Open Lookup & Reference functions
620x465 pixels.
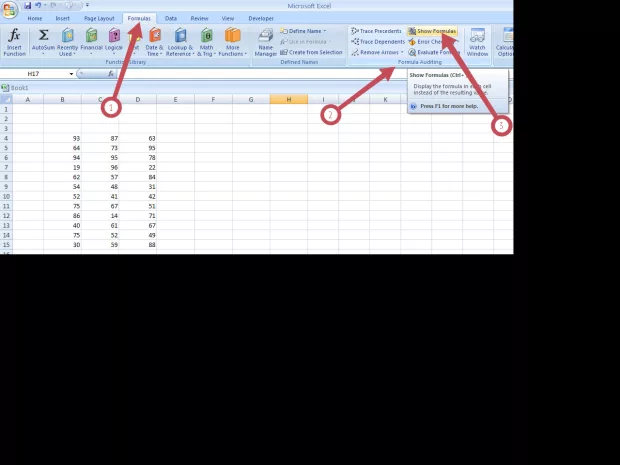(180, 42)
